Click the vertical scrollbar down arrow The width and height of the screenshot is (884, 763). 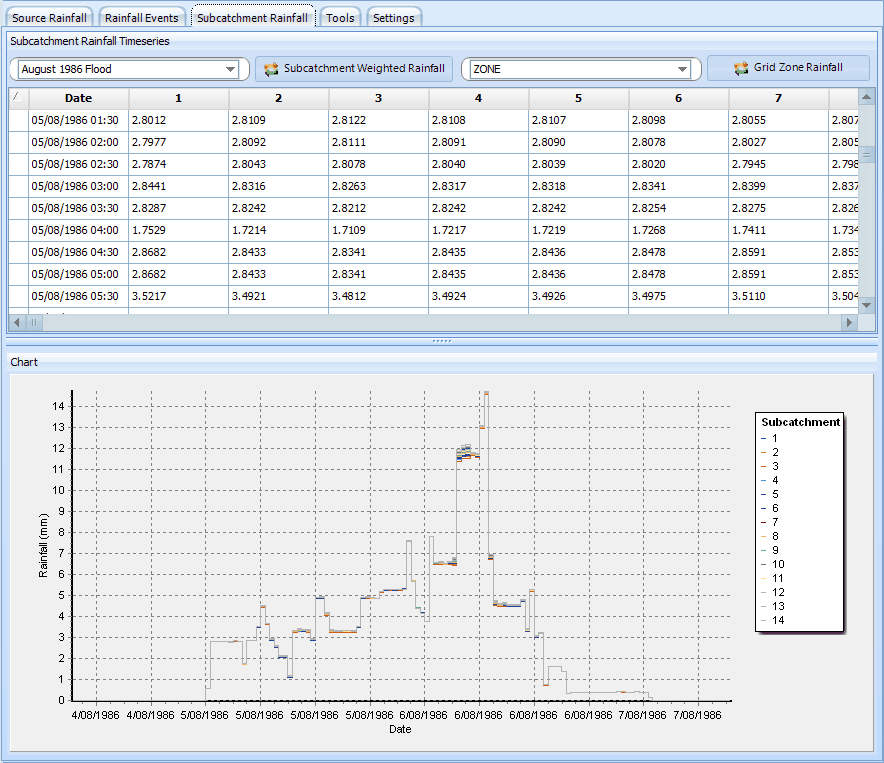867,305
